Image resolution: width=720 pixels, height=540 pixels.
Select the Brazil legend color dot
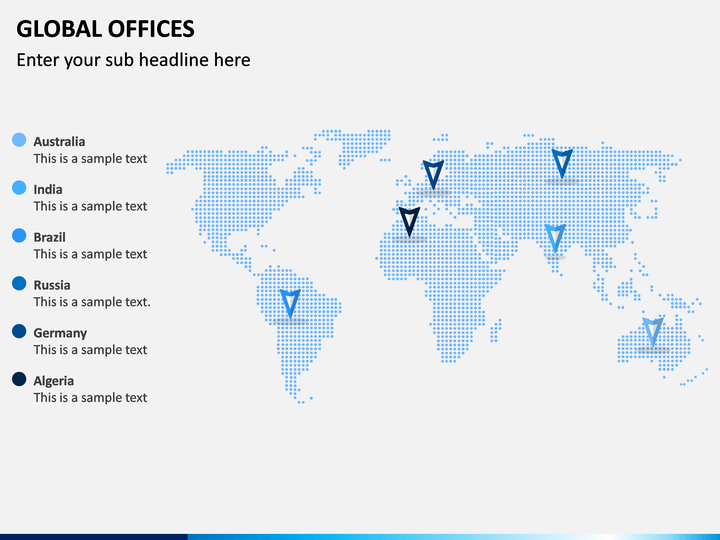pyautogui.click(x=19, y=236)
